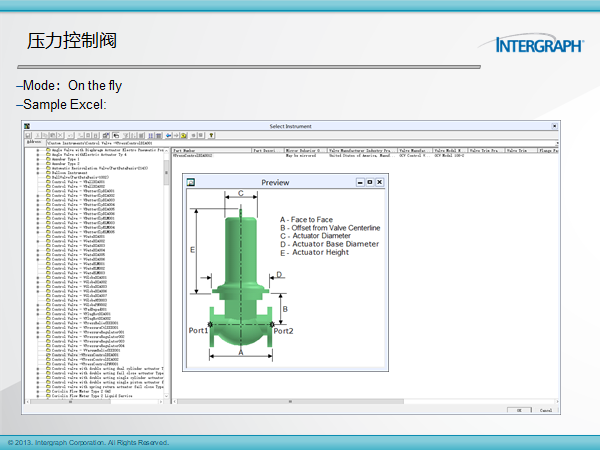The width and height of the screenshot is (600, 450).
Task: Click the Address path input field
Action: click(x=302, y=143)
